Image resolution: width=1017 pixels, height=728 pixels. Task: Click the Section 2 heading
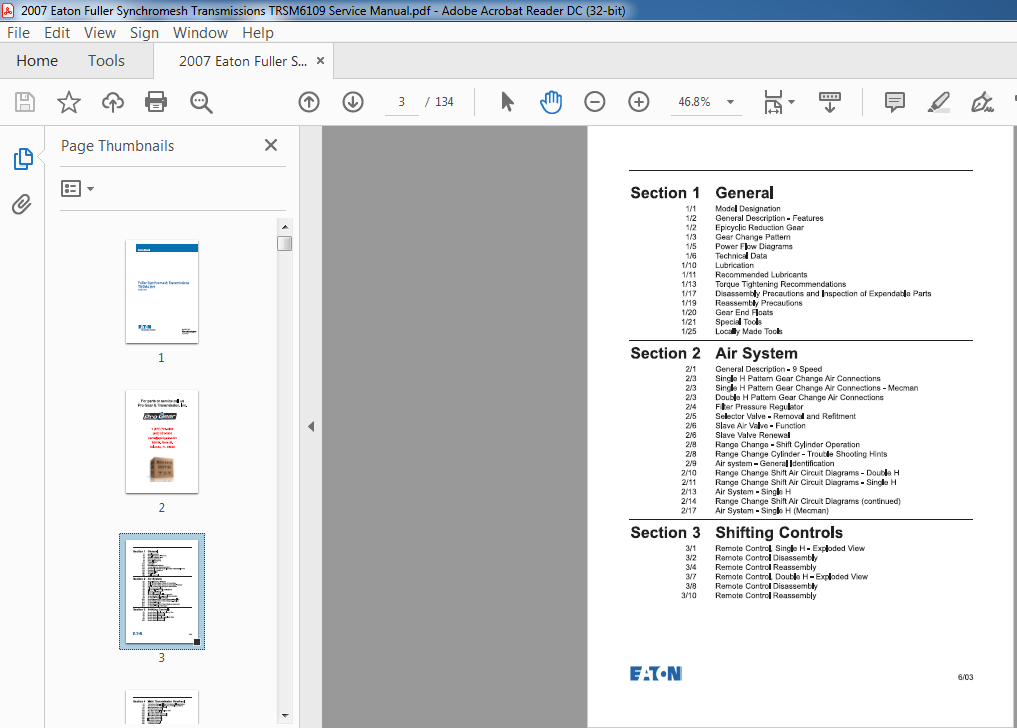[665, 353]
